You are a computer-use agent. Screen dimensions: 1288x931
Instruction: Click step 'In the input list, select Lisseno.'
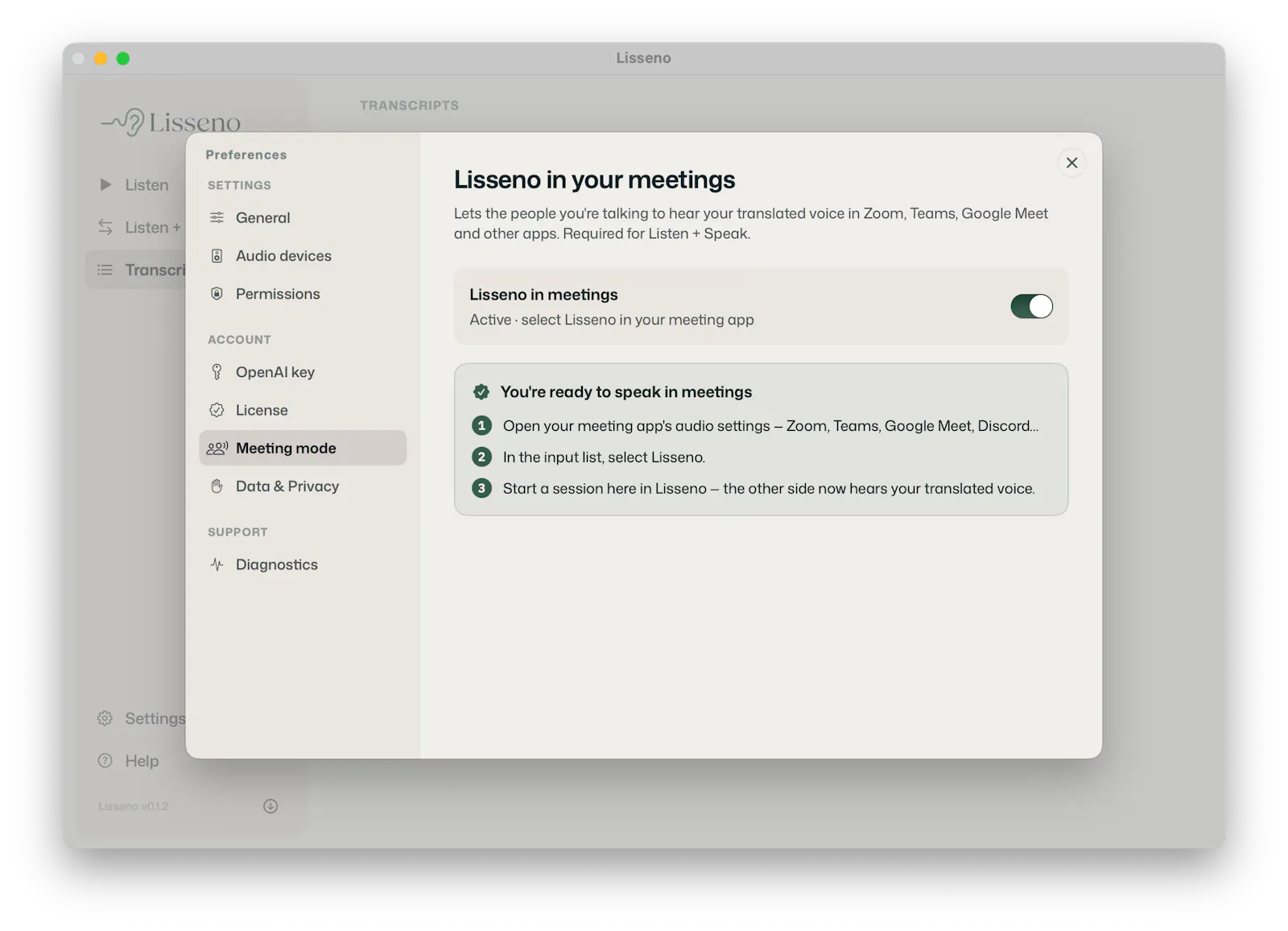point(604,457)
